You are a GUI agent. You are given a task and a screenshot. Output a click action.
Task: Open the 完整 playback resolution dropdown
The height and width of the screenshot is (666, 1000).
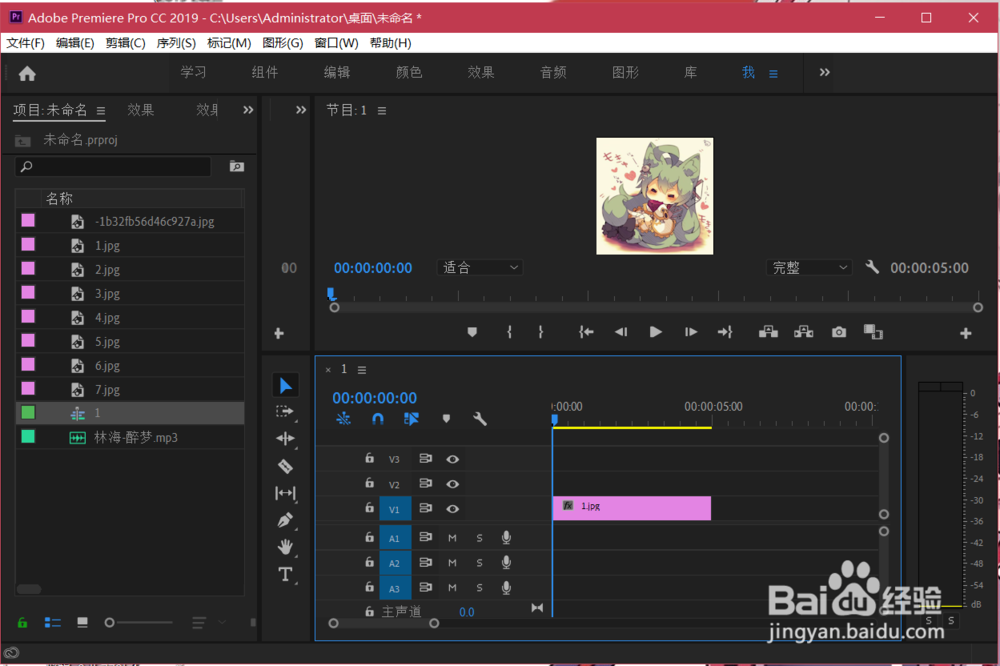tap(809, 267)
